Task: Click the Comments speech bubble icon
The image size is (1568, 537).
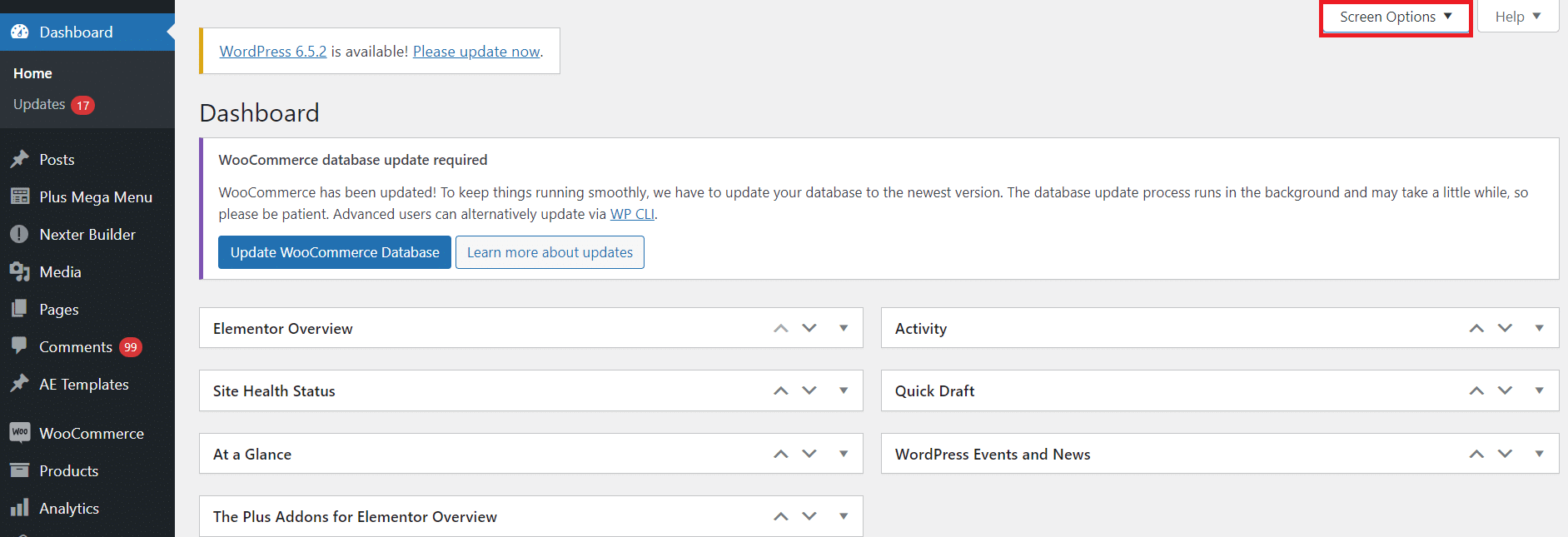Action: point(20,346)
